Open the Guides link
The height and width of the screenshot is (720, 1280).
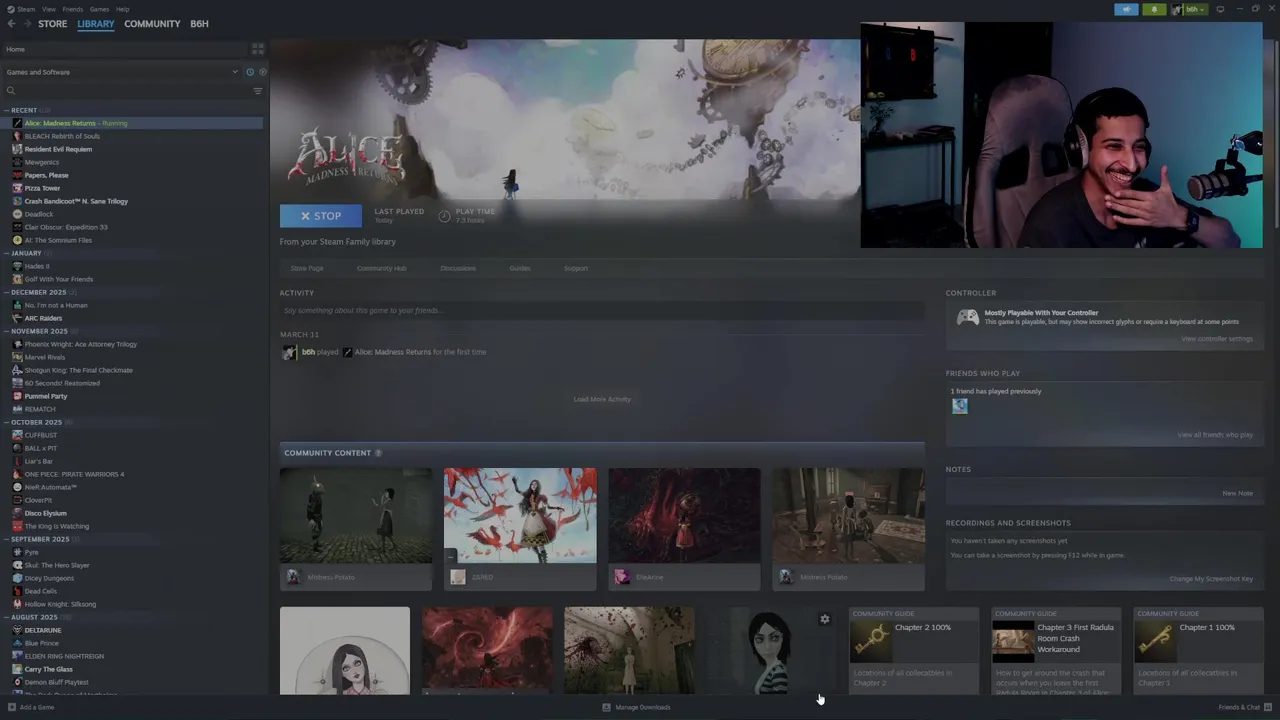click(x=520, y=268)
